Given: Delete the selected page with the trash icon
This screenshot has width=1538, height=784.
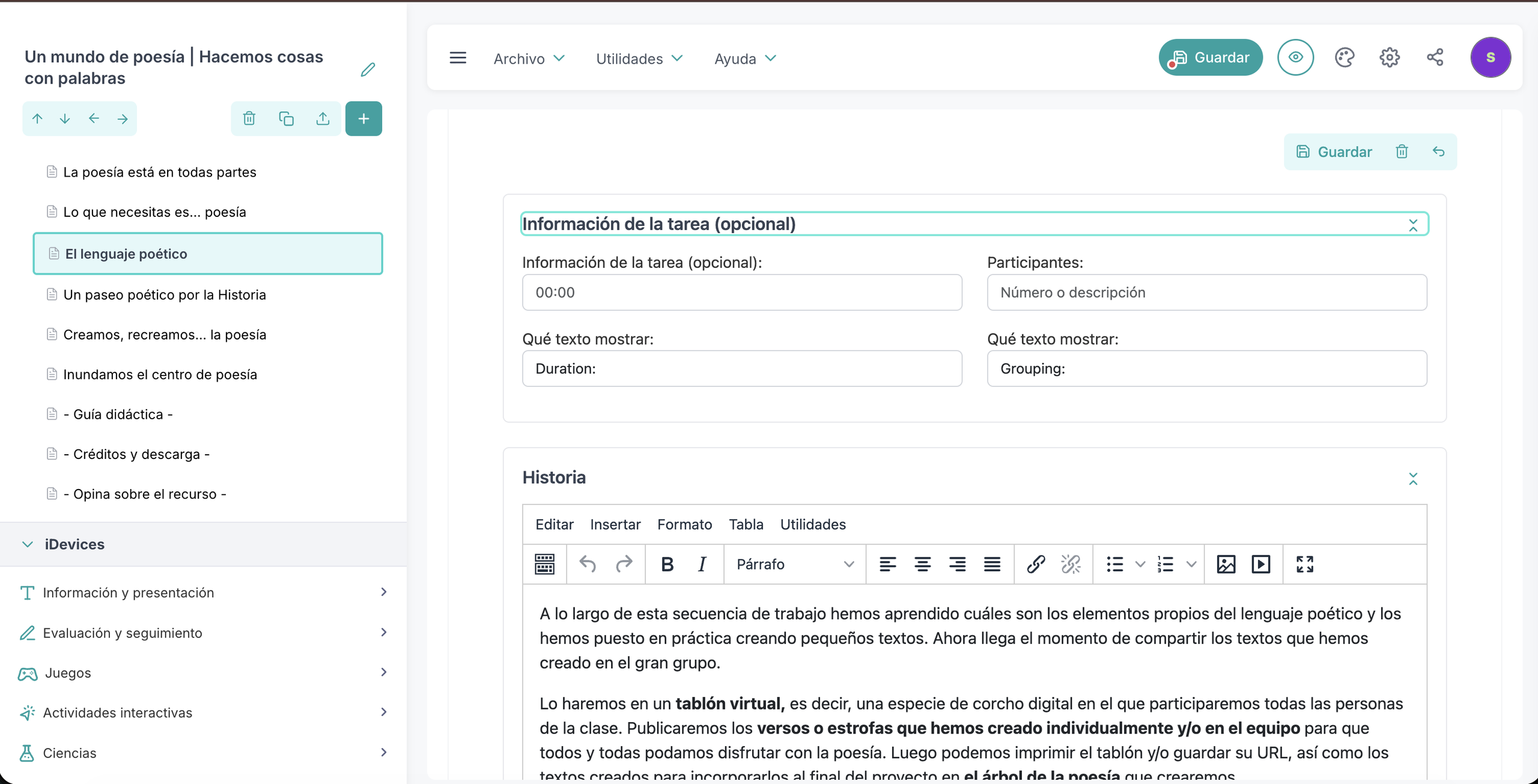Looking at the screenshot, I should coord(249,118).
